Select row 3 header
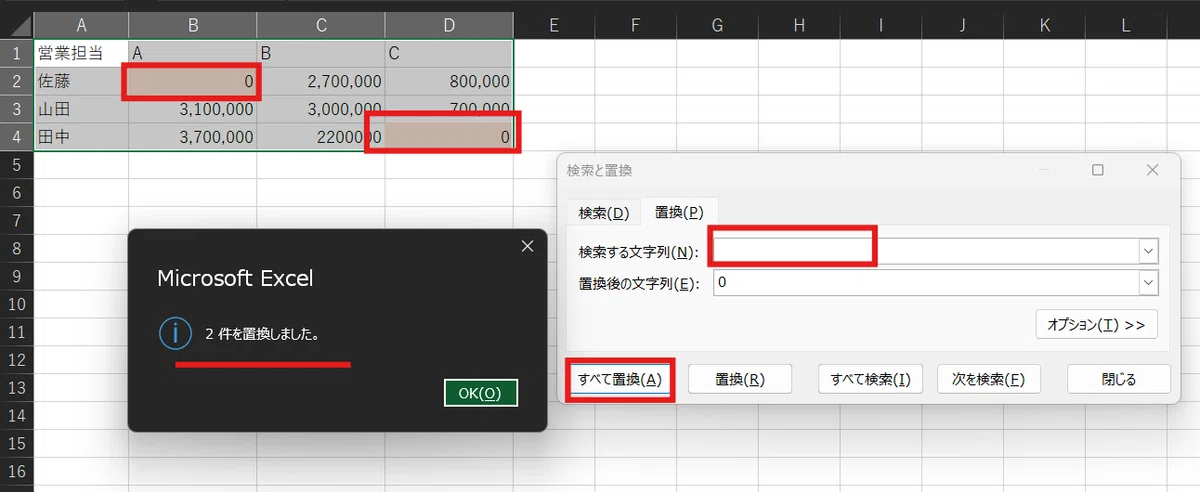The height and width of the screenshot is (492, 1200). [16, 109]
